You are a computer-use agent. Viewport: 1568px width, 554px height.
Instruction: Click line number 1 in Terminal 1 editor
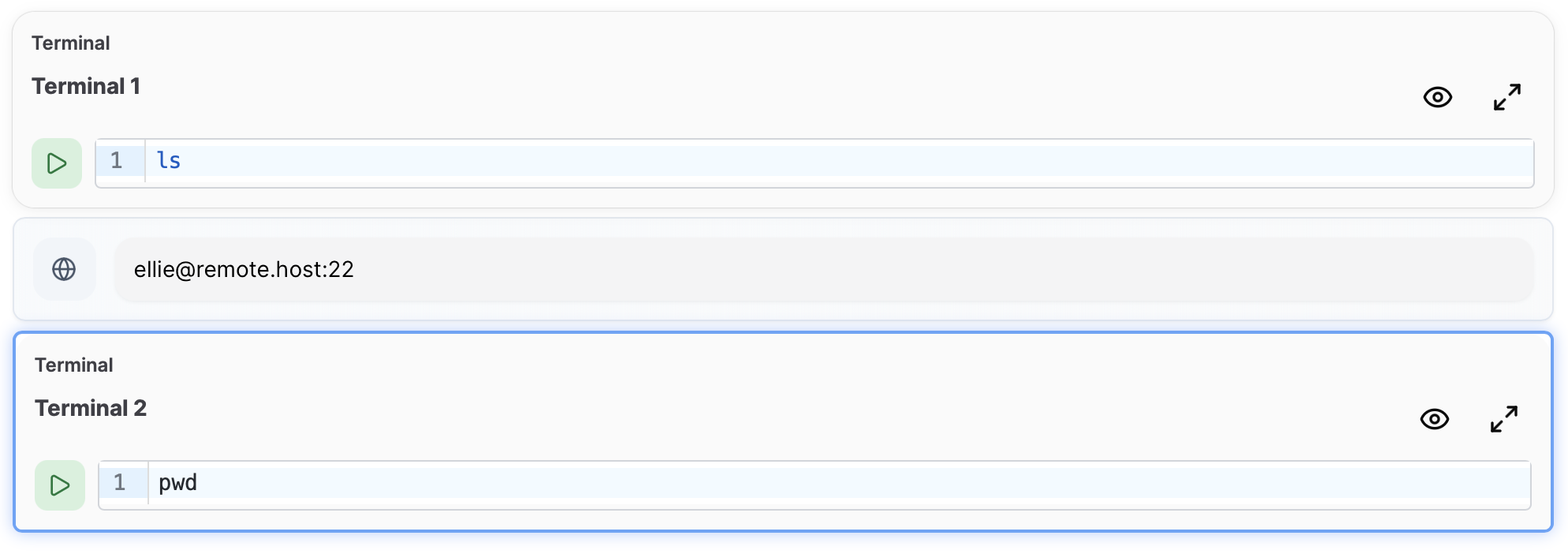click(x=117, y=161)
